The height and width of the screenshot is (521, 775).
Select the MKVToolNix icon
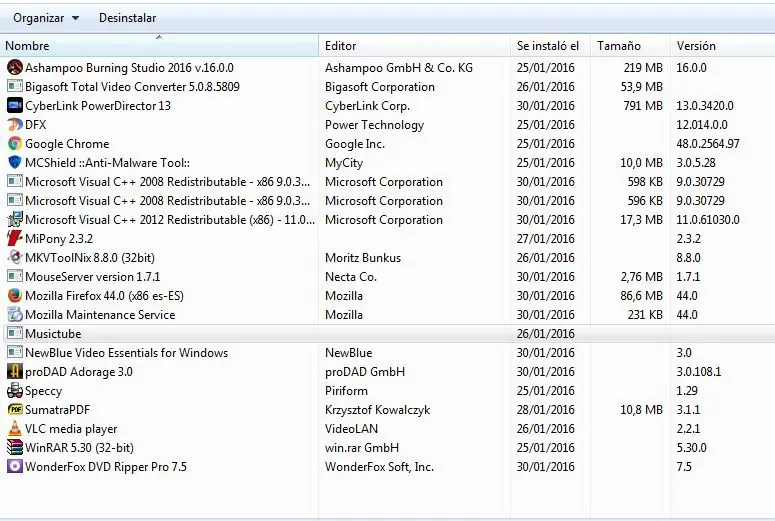click(x=15, y=258)
